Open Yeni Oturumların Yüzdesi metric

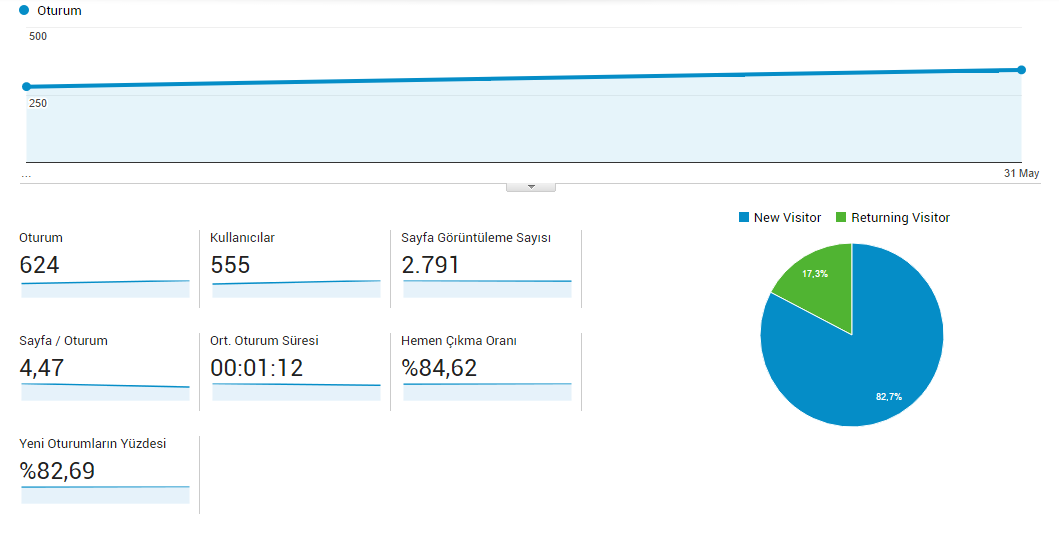[105, 471]
